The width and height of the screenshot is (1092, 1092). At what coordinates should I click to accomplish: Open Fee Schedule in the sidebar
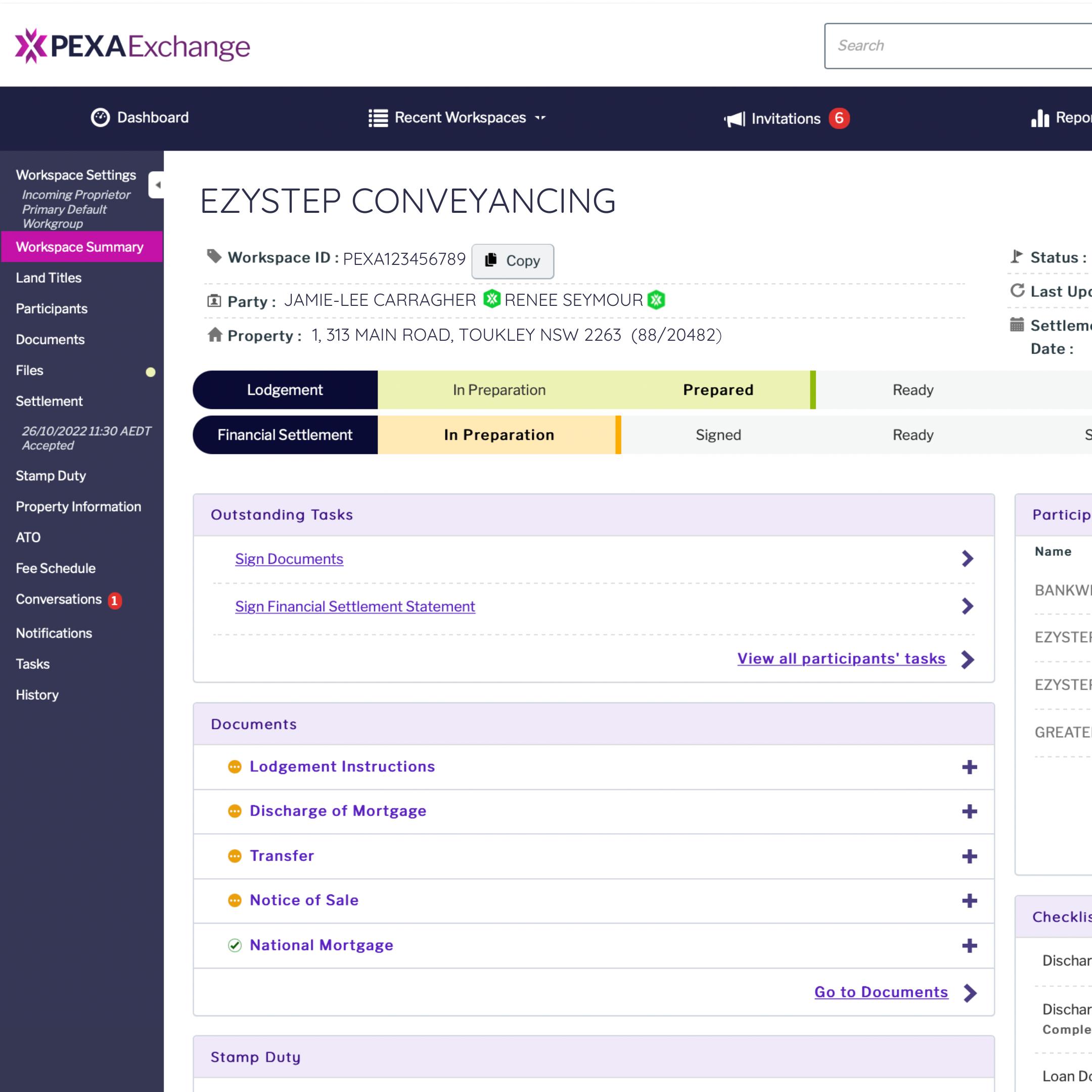click(x=56, y=568)
